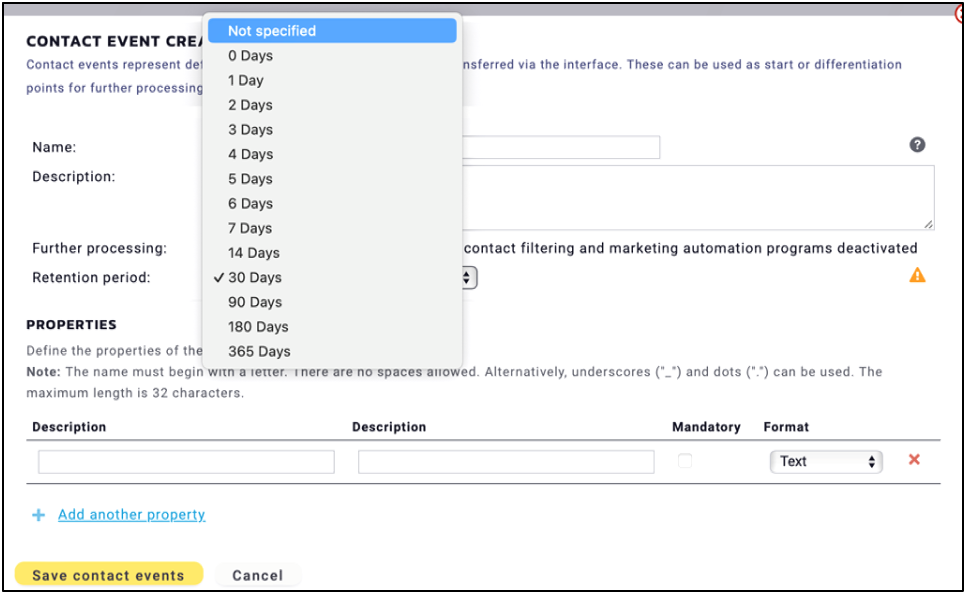Click the 'Mandatory' column header
966x594 pixels.
[x=706, y=427]
